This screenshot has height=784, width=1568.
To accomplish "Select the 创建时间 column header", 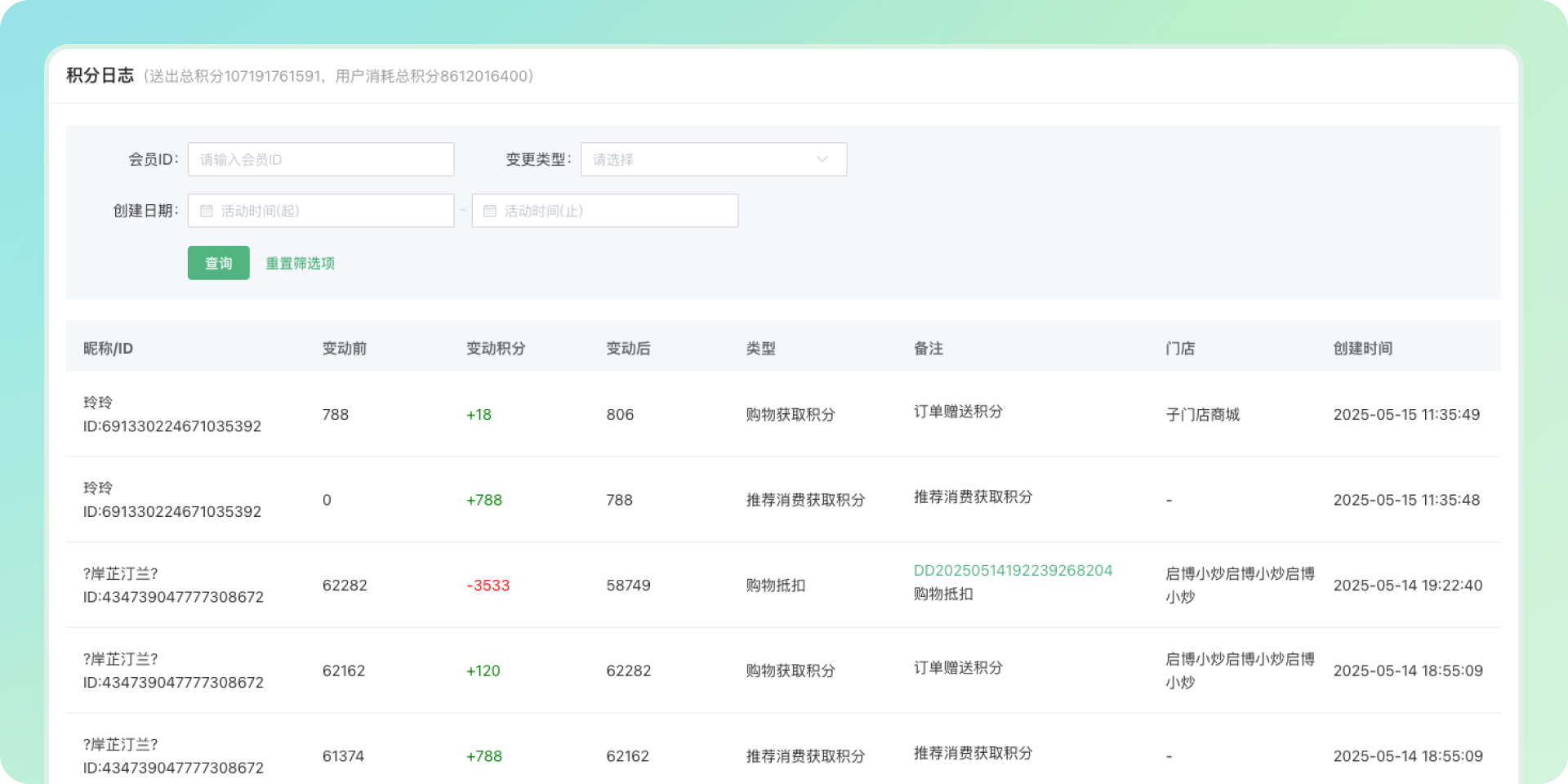I will pyautogui.click(x=1363, y=349).
